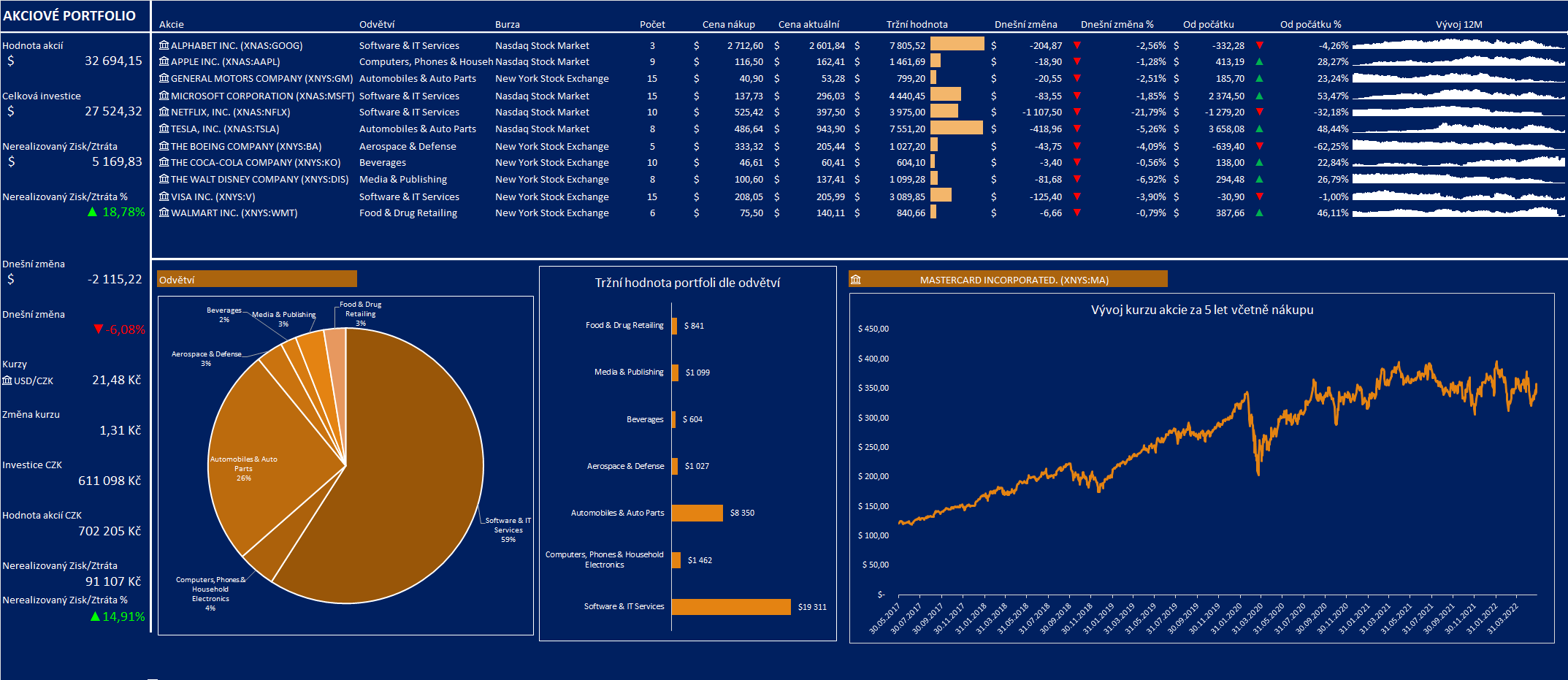Image resolution: width=1568 pixels, height=680 pixels.
Task: Select the Dnešní změna % column header
Action: 1117,24
